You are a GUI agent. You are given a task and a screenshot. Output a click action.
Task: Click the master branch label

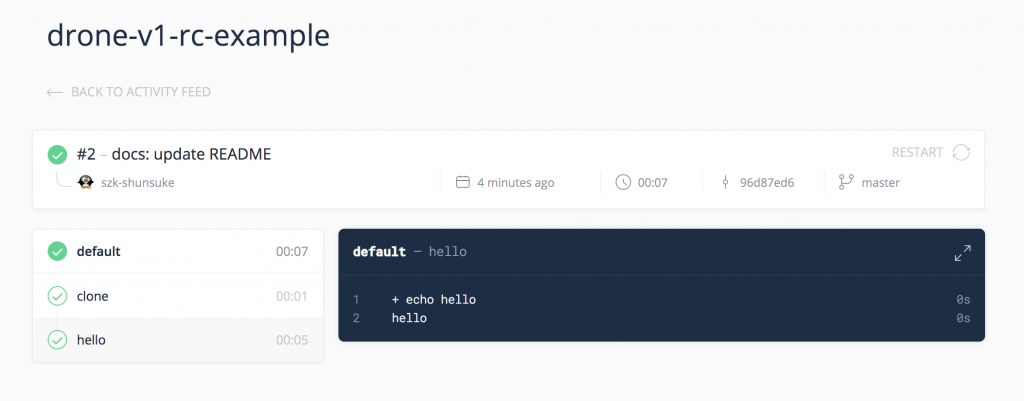880,183
